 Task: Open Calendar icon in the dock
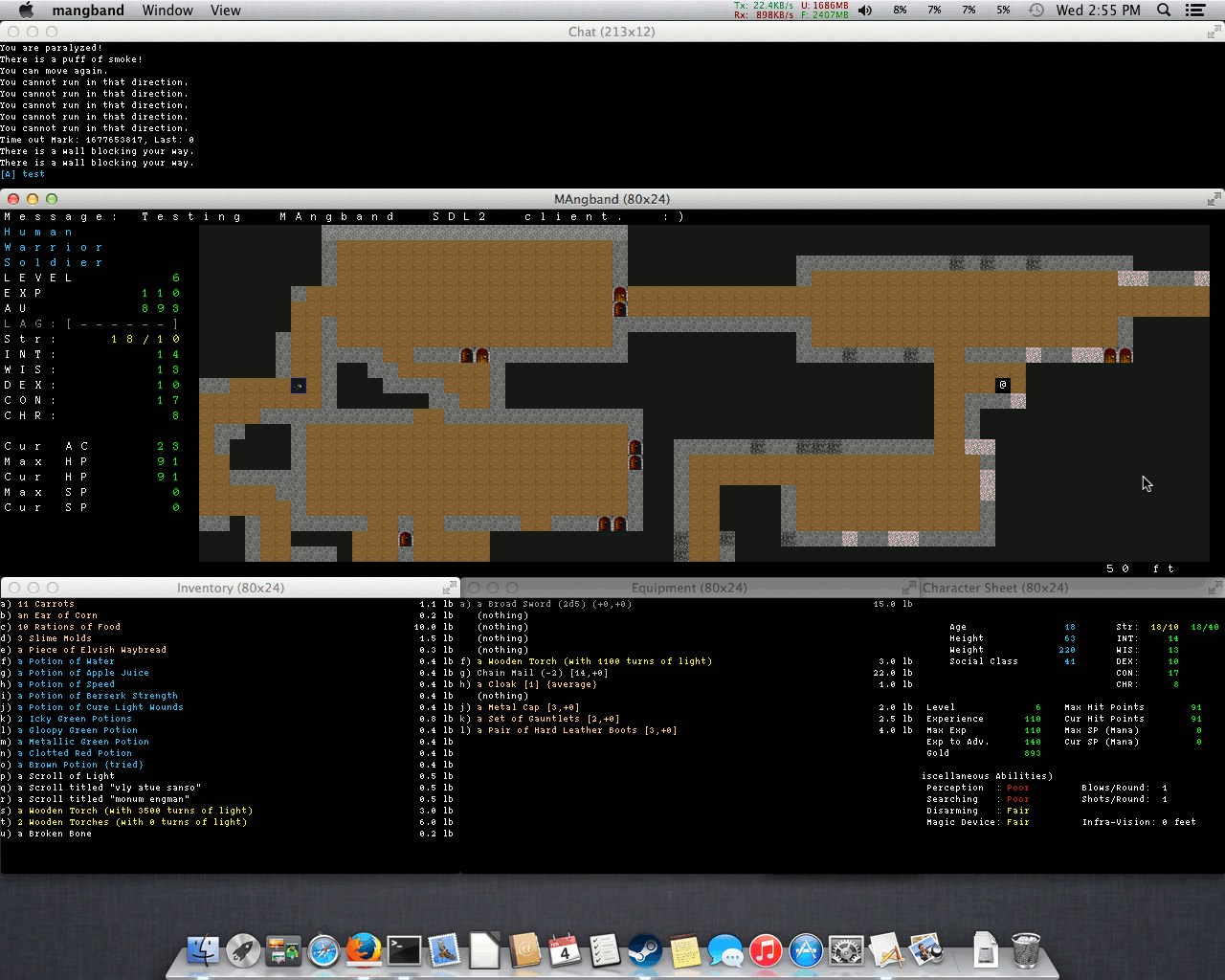point(565,950)
